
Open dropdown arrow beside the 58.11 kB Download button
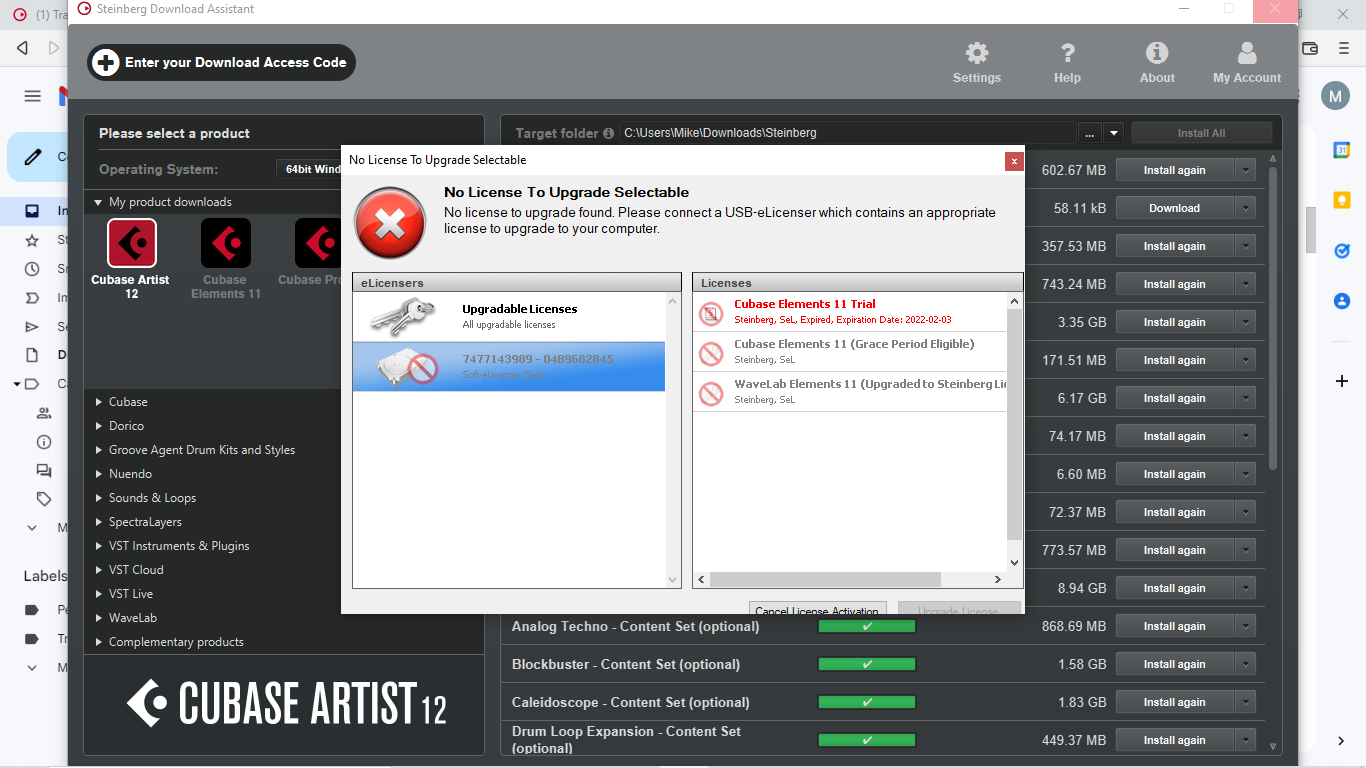pos(1245,208)
